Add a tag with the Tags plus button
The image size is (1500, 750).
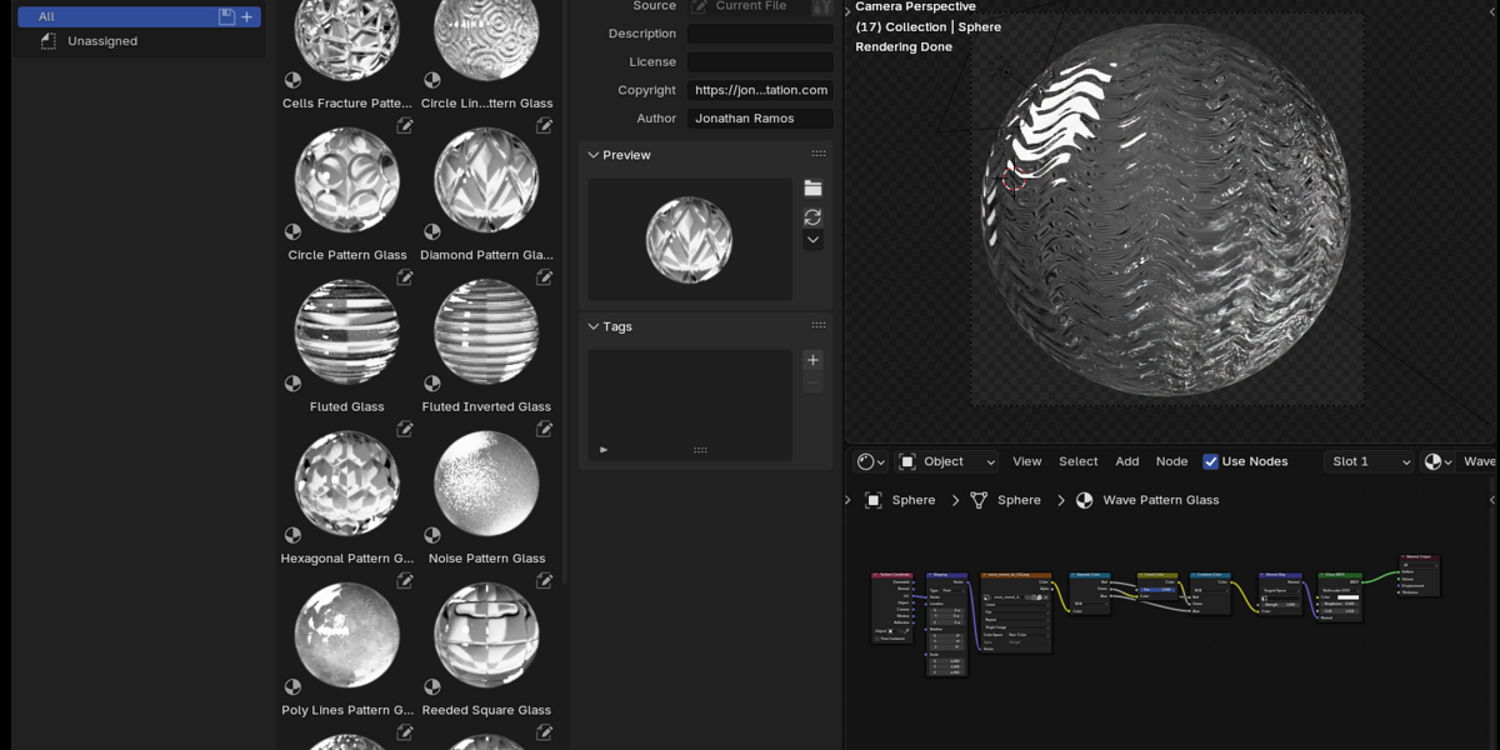click(x=813, y=360)
